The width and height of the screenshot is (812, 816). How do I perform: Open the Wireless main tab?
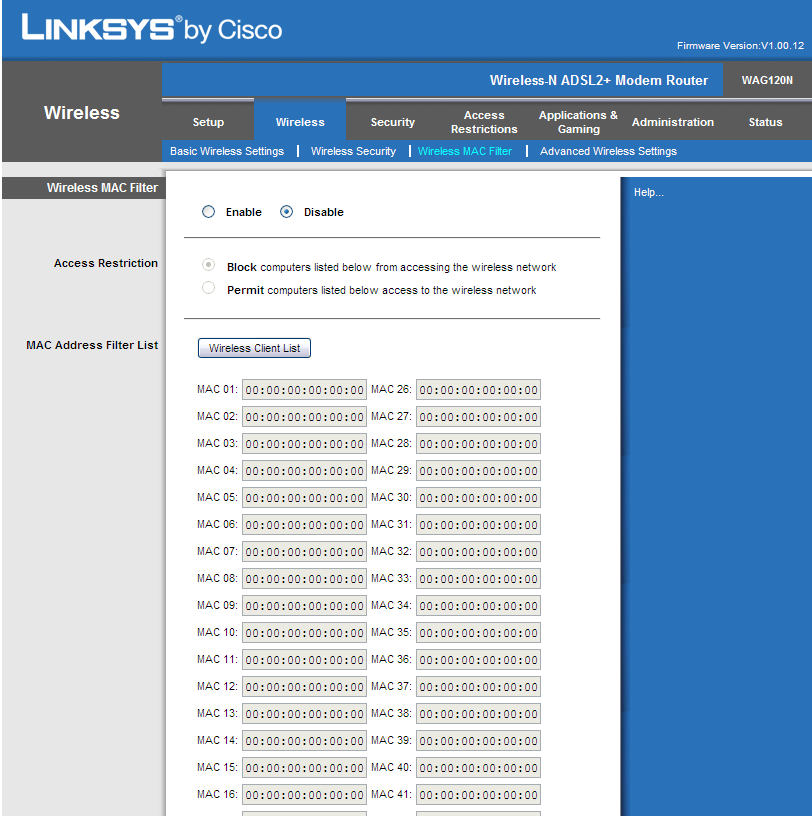pos(300,122)
